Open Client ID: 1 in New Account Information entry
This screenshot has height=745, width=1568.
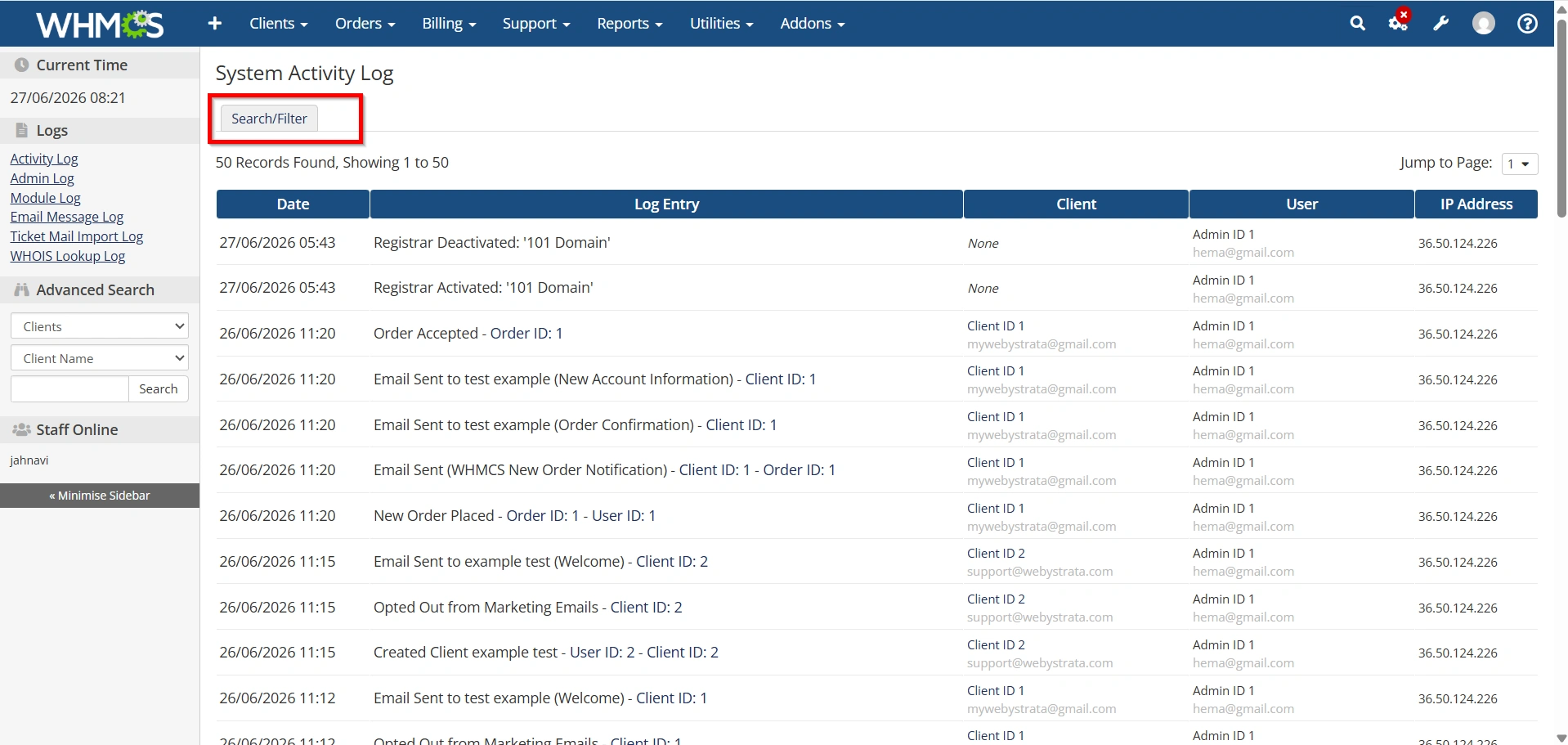(x=781, y=379)
